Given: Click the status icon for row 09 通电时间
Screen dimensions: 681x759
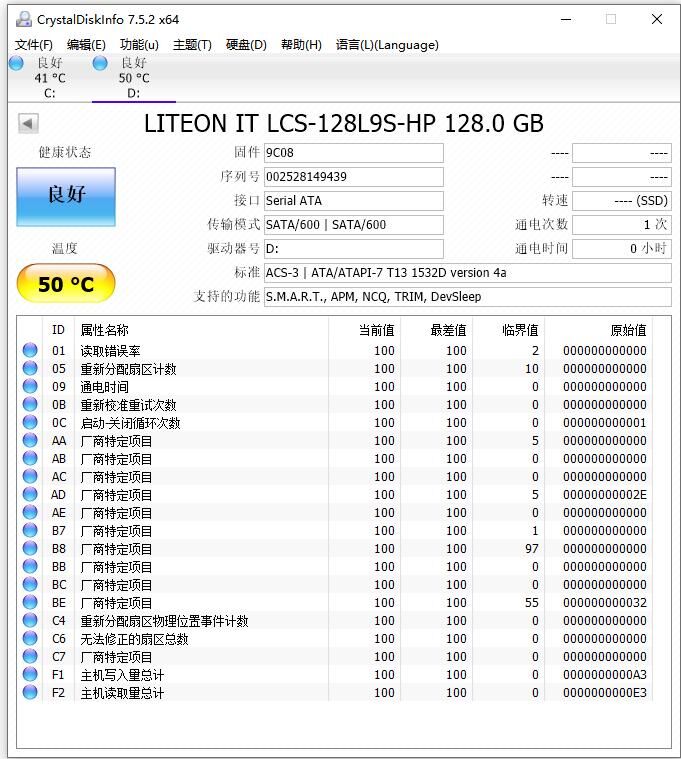Looking at the screenshot, I should coord(30,386).
